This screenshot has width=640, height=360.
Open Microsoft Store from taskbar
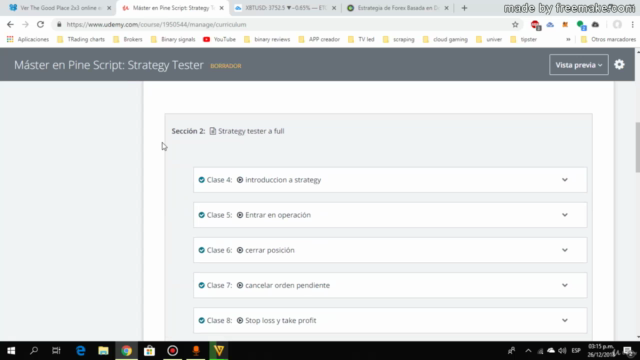[x=149, y=351]
